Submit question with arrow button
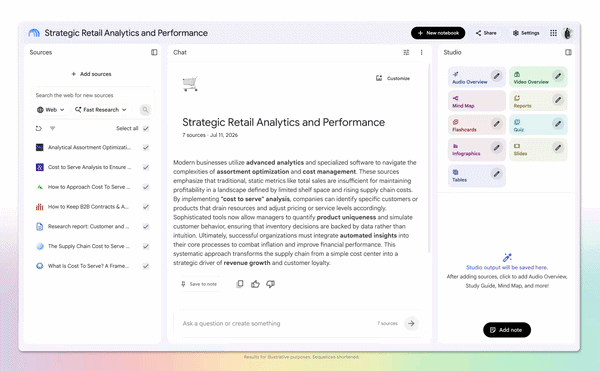This screenshot has height=371, width=600. 411,324
